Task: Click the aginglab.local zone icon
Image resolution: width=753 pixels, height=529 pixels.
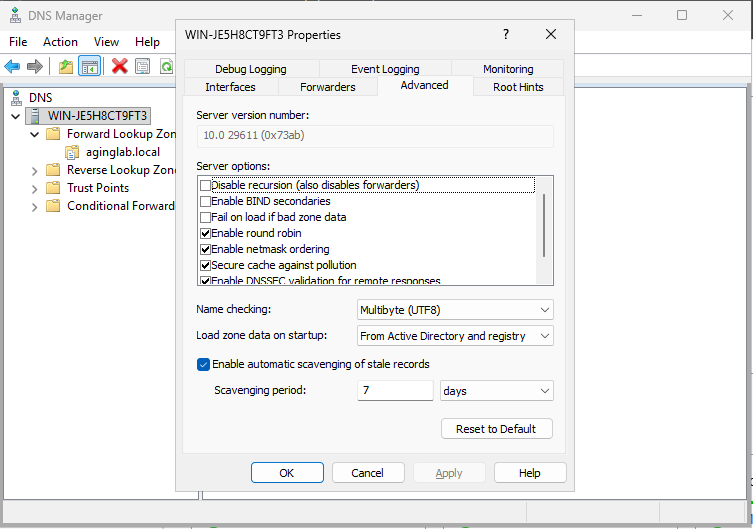Action: [72, 152]
